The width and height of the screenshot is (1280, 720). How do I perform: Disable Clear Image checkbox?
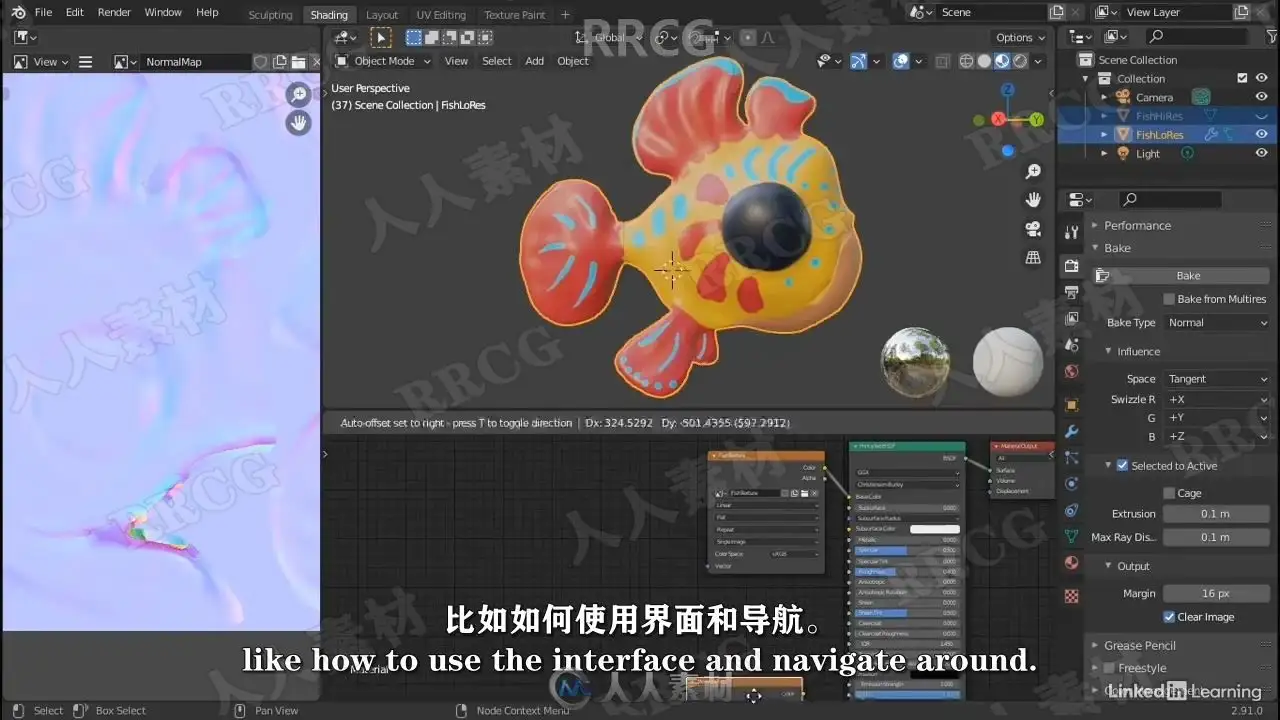1169,617
